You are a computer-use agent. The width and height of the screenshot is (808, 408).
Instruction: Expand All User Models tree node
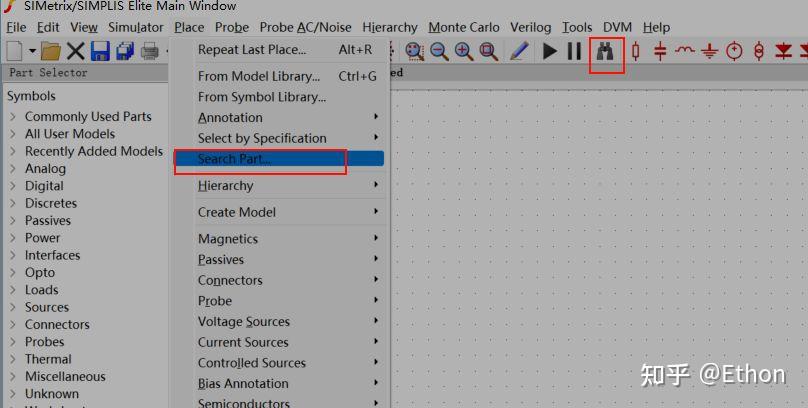point(13,134)
